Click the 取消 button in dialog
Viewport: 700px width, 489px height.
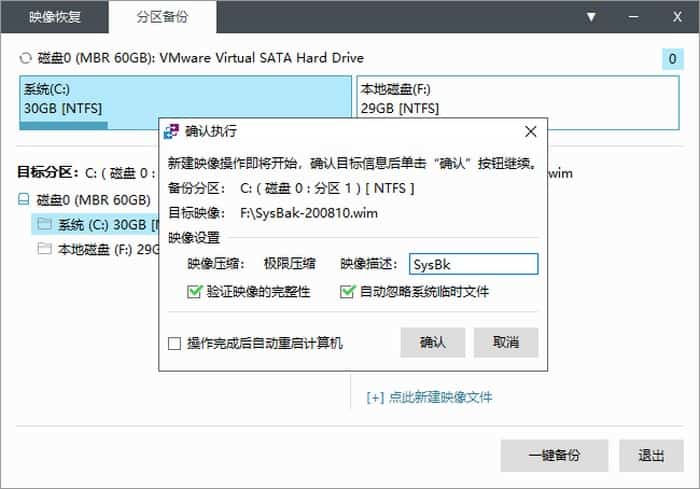pyautogui.click(x=506, y=343)
